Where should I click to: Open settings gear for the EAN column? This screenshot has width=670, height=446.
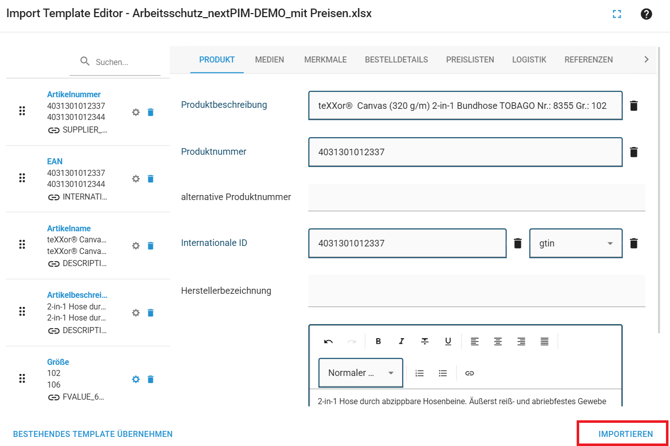pyautogui.click(x=136, y=179)
